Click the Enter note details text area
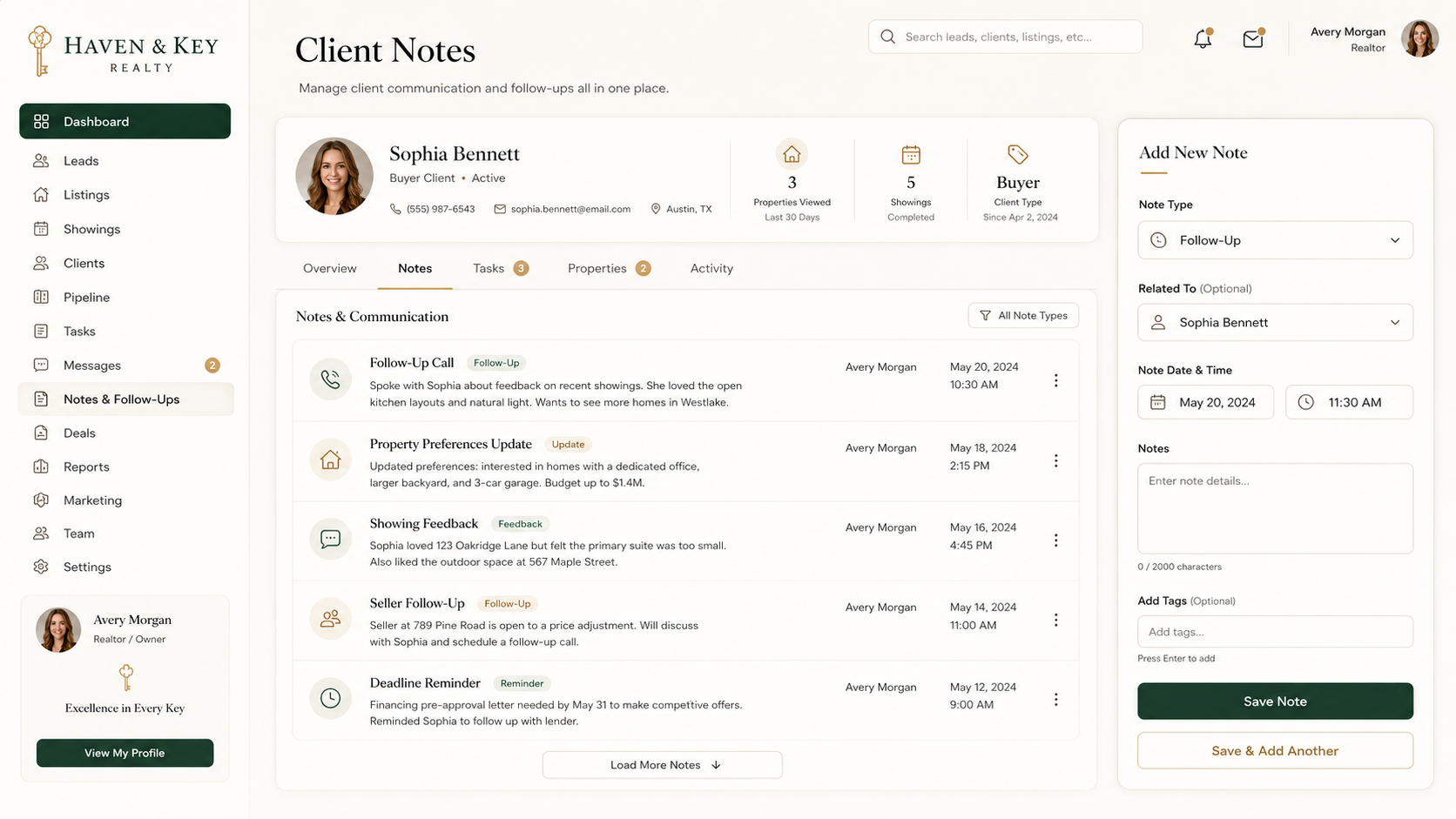Image resolution: width=1456 pixels, height=819 pixels. (1275, 508)
